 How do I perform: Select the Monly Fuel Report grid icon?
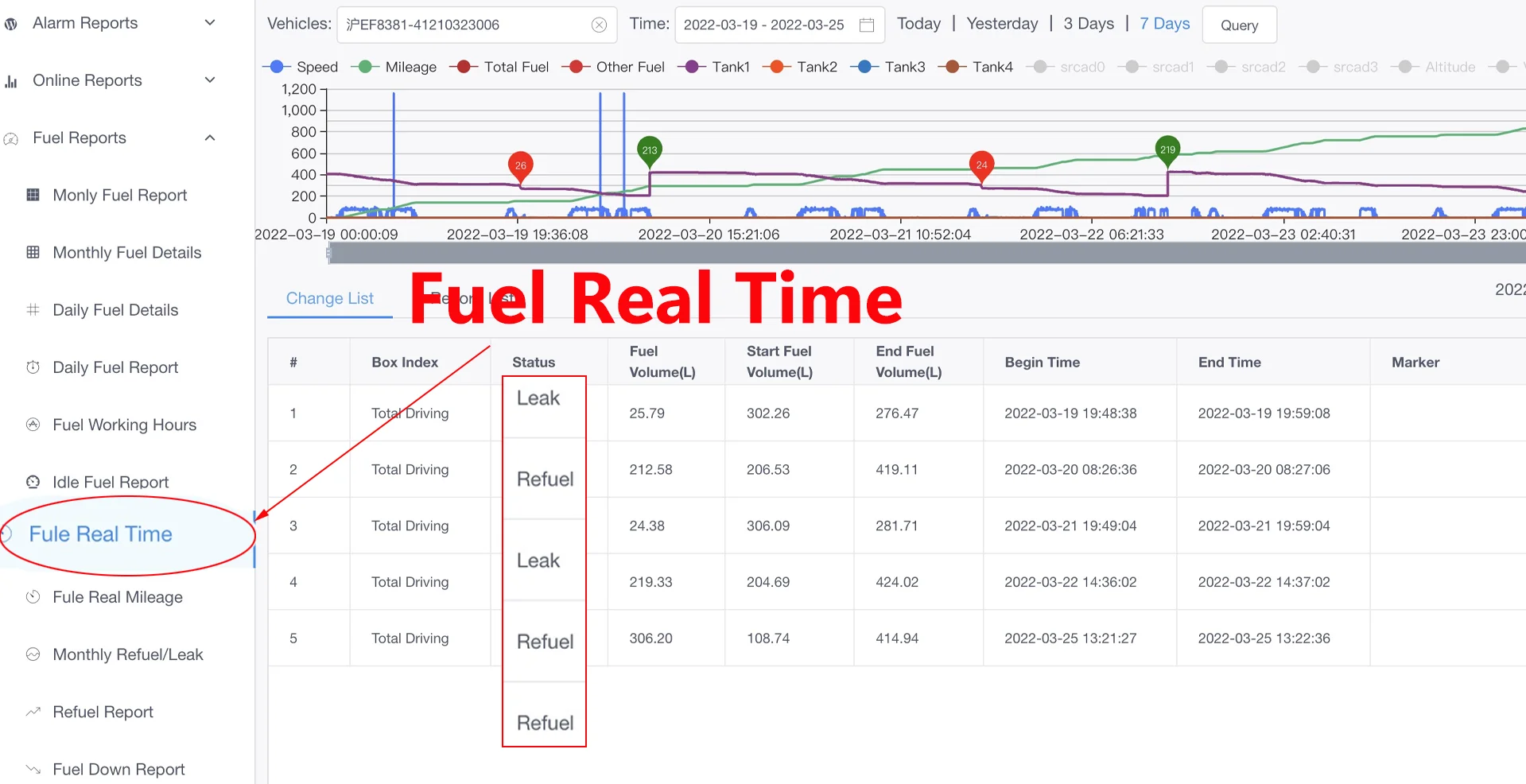click(33, 195)
